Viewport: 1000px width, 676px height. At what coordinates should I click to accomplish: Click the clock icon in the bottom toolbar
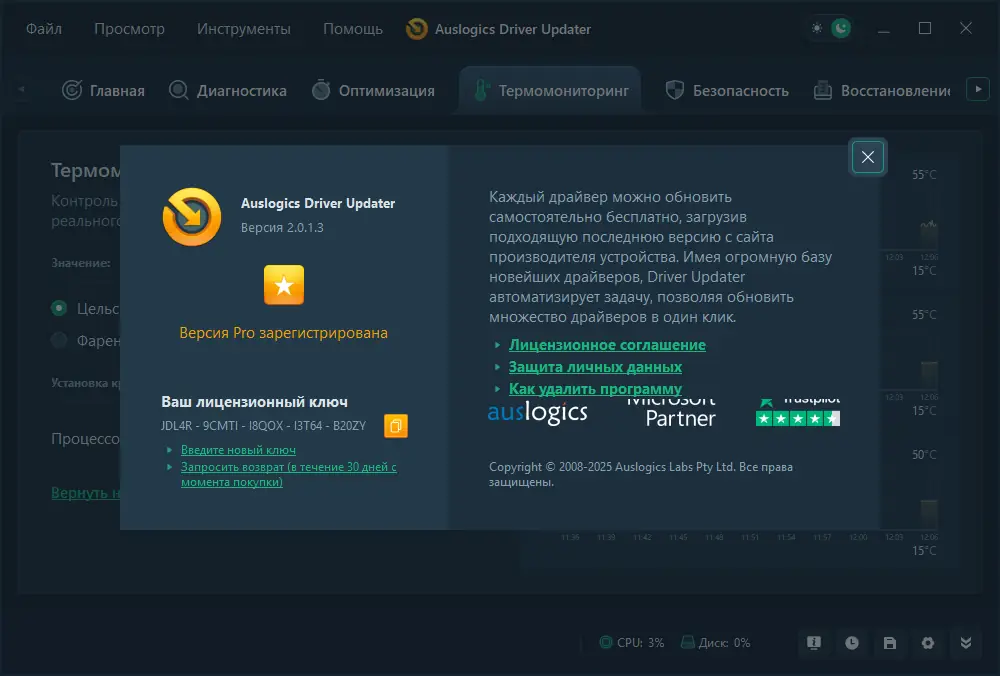[852, 643]
